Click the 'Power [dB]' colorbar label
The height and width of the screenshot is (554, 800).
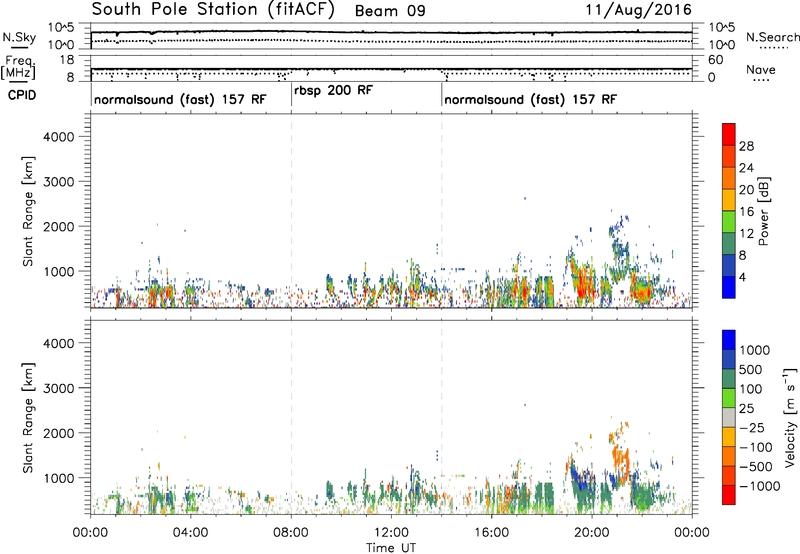763,211
